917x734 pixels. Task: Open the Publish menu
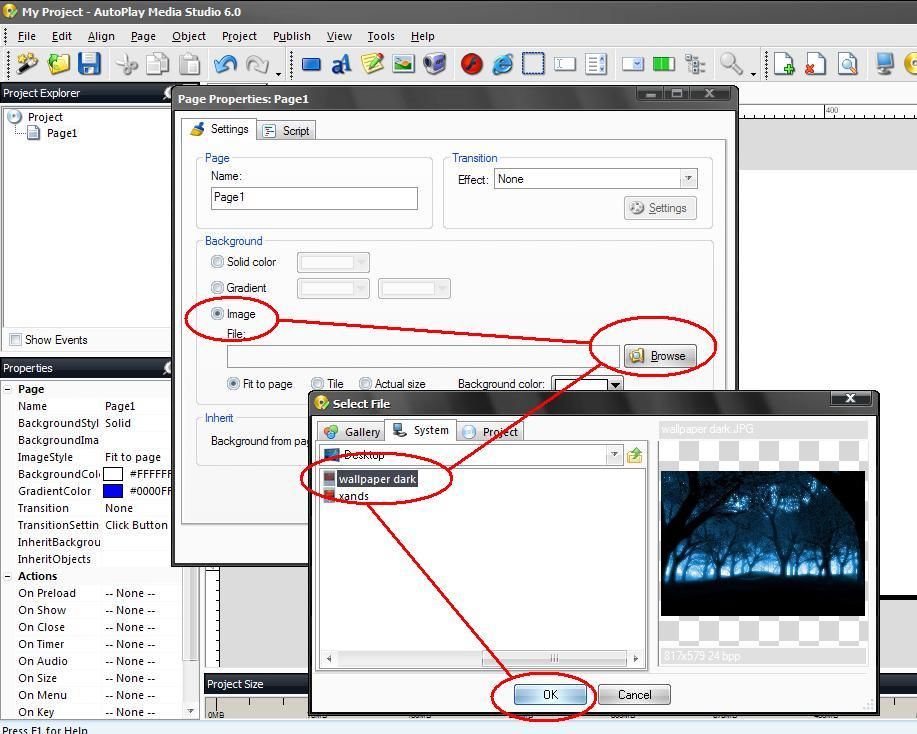(291, 36)
